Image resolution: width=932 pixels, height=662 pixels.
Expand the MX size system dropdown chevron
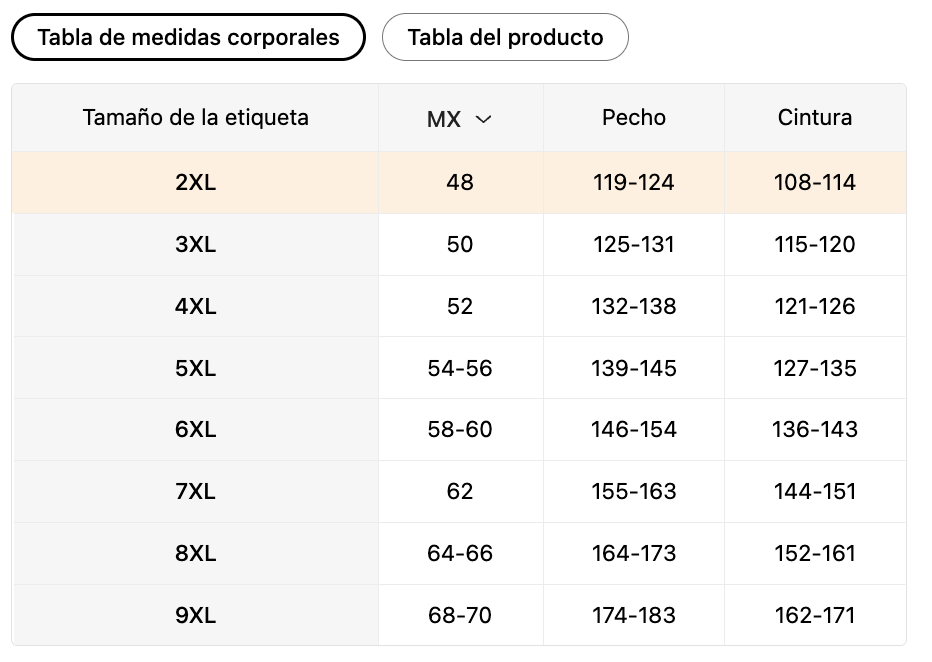(x=484, y=119)
